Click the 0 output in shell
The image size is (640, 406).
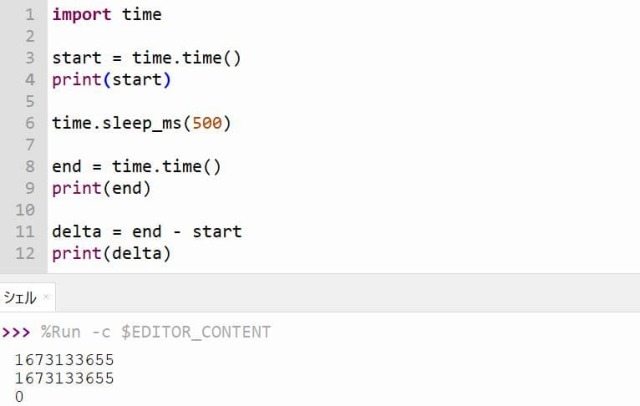[x=19, y=397]
